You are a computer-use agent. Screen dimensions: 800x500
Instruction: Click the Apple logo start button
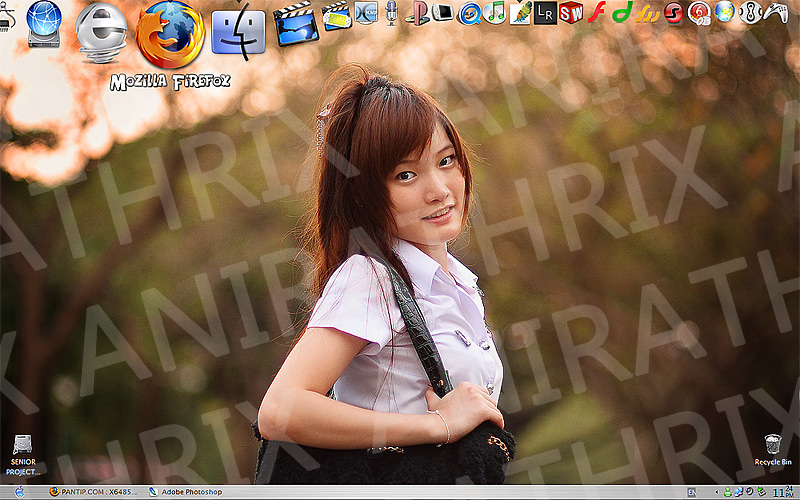19,492
